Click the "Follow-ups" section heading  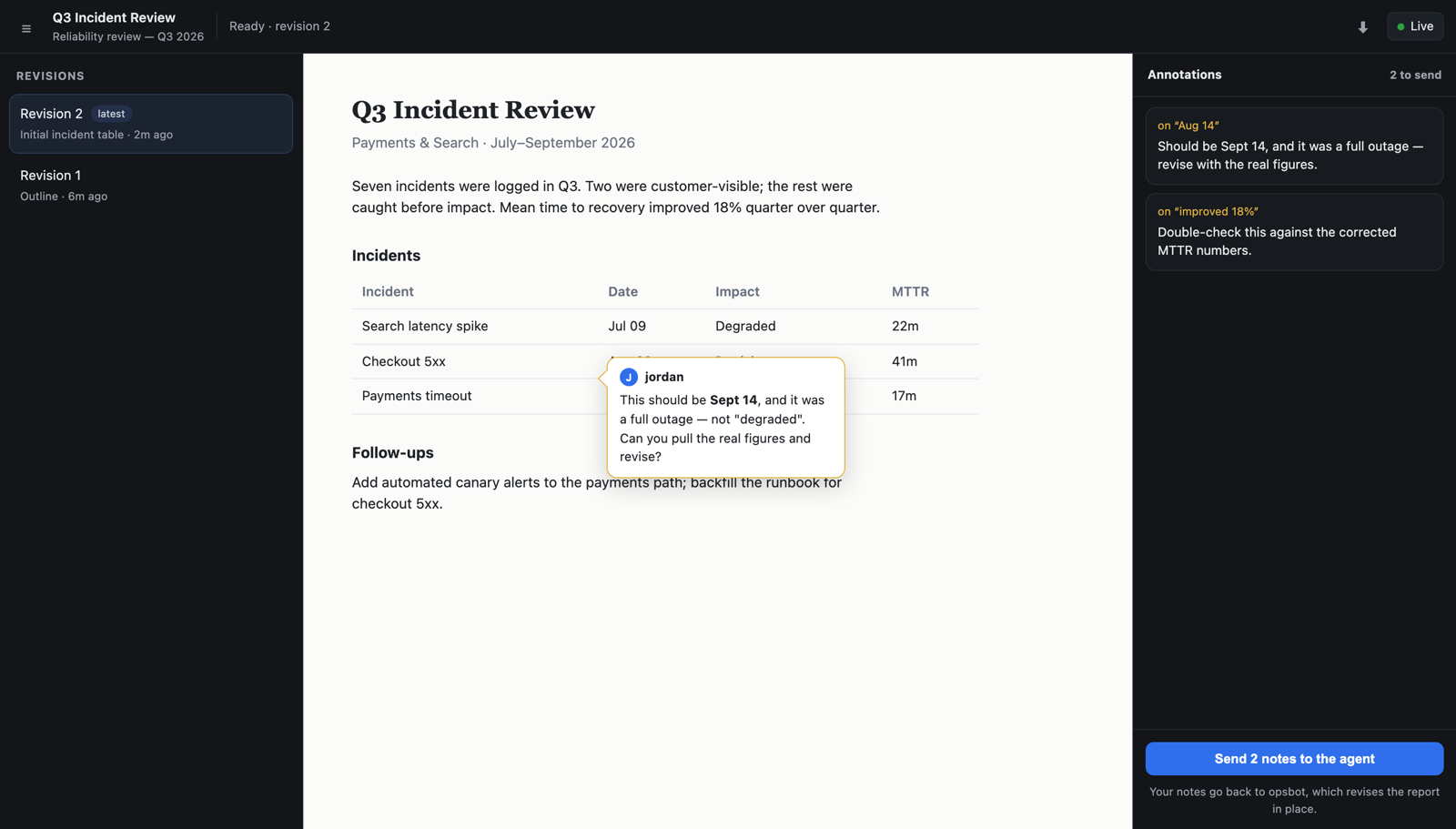click(393, 453)
